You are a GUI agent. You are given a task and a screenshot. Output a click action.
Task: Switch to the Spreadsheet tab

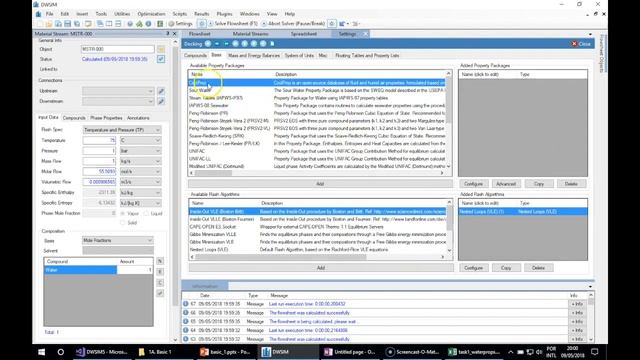(304, 34)
